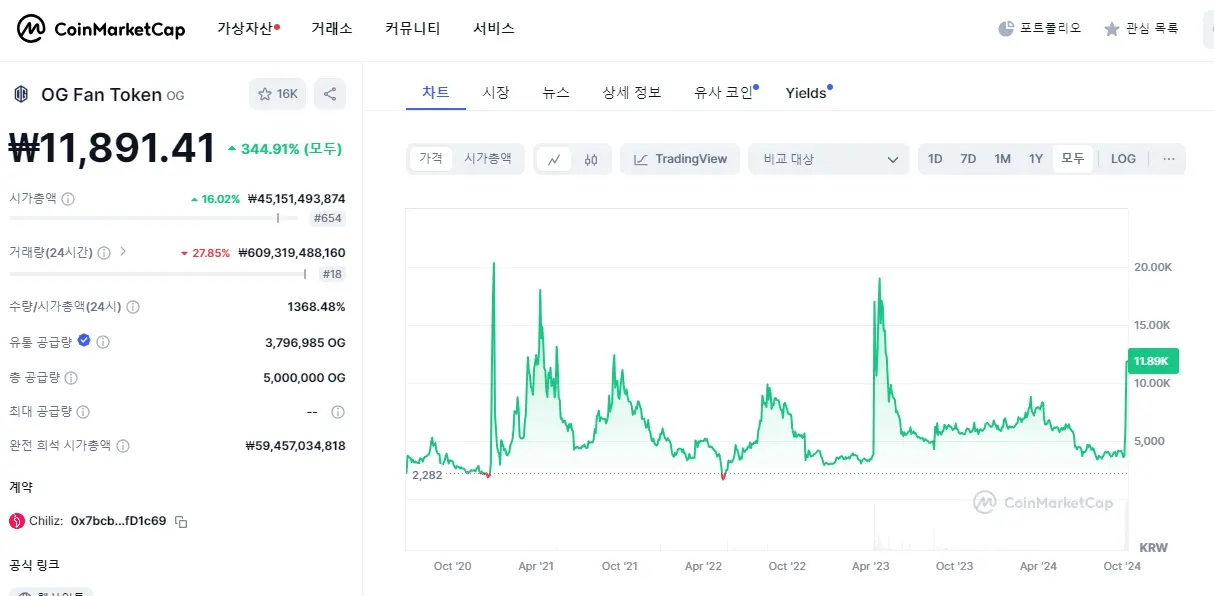Switch to the Yields tab
The height and width of the screenshot is (596, 1214).
click(x=808, y=93)
